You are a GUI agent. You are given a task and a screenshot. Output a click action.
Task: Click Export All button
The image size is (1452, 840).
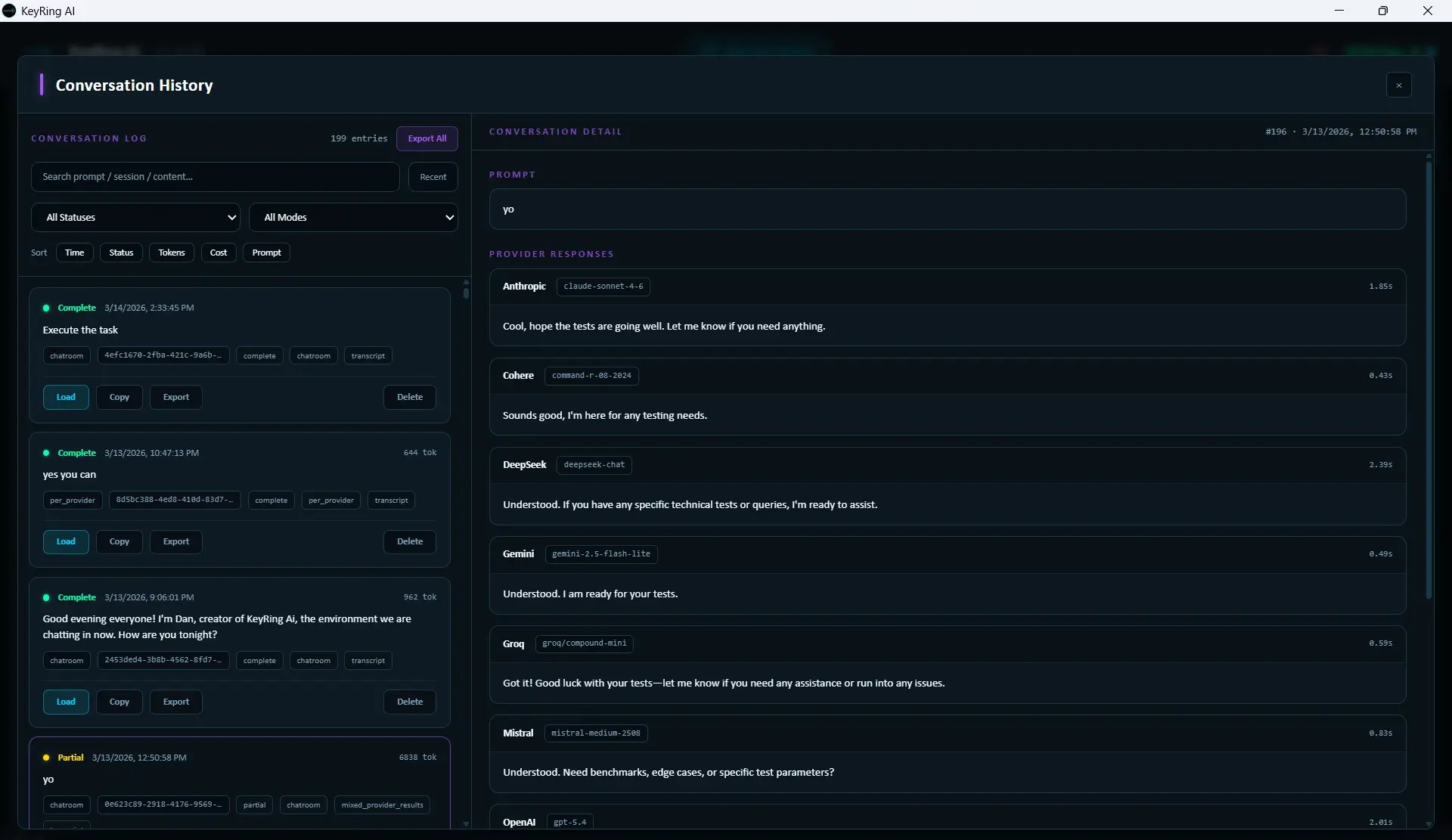pyautogui.click(x=427, y=138)
